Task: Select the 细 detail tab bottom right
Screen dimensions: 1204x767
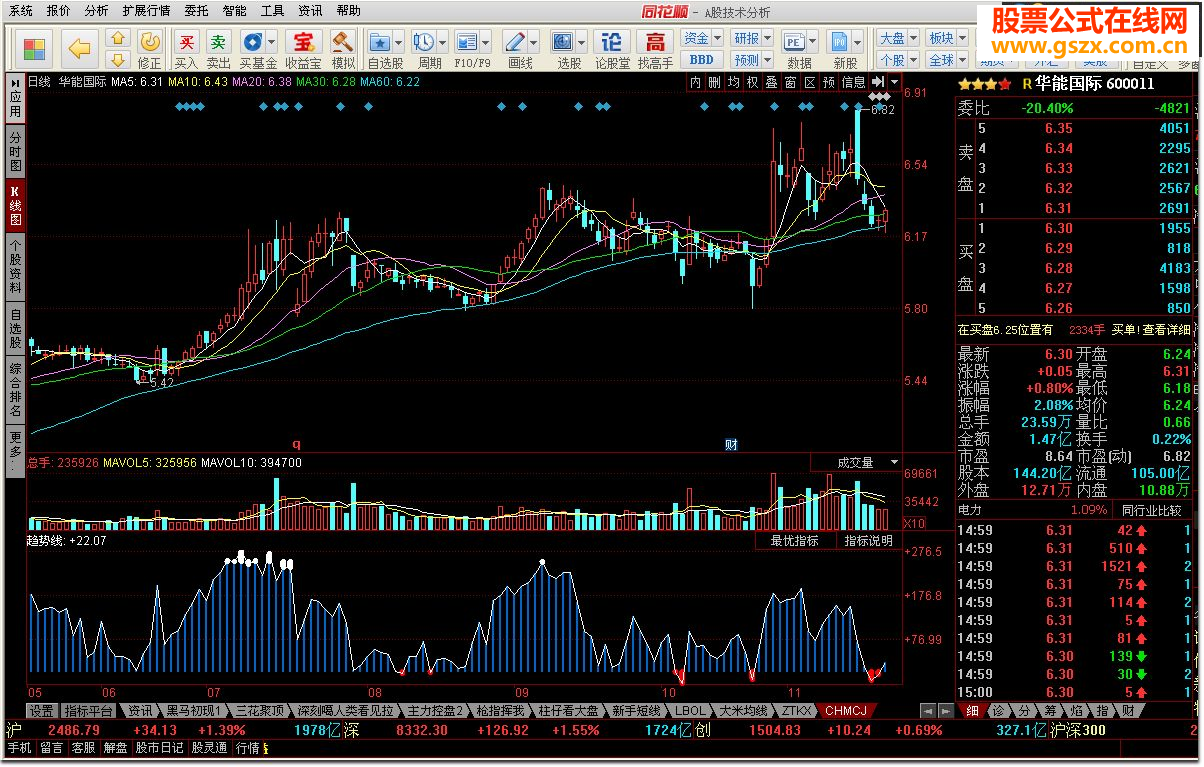Action: pyautogui.click(x=972, y=710)
